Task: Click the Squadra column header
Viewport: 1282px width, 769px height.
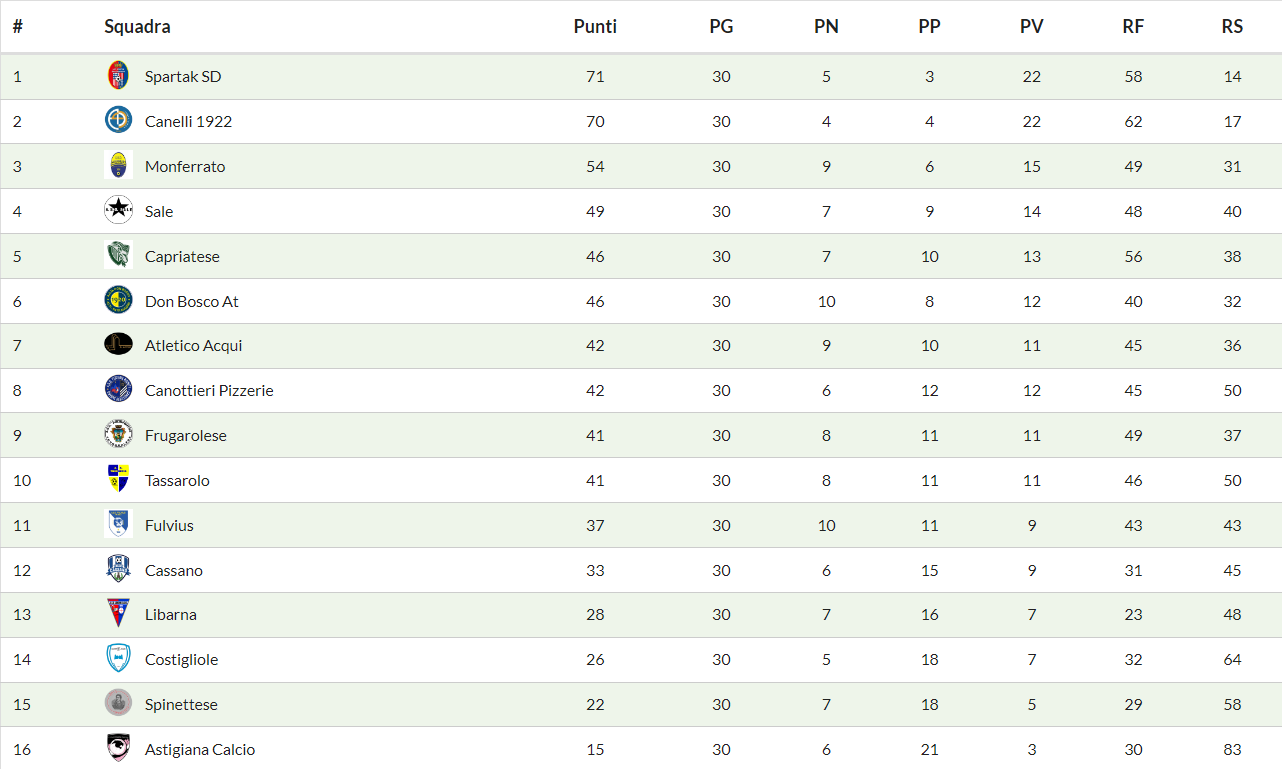Action: 137,27
